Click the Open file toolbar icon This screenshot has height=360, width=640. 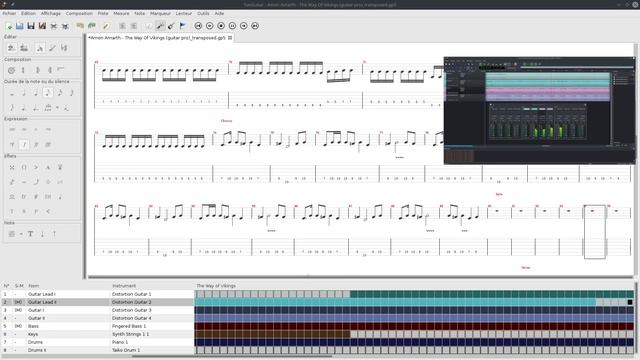(20, 26)
